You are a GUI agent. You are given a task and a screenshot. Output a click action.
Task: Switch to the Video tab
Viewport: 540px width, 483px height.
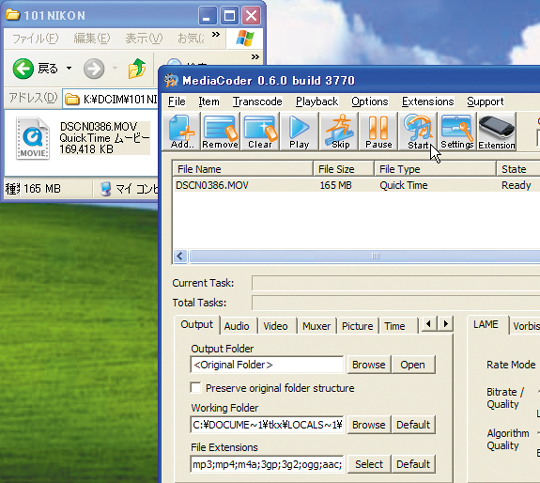276,326
